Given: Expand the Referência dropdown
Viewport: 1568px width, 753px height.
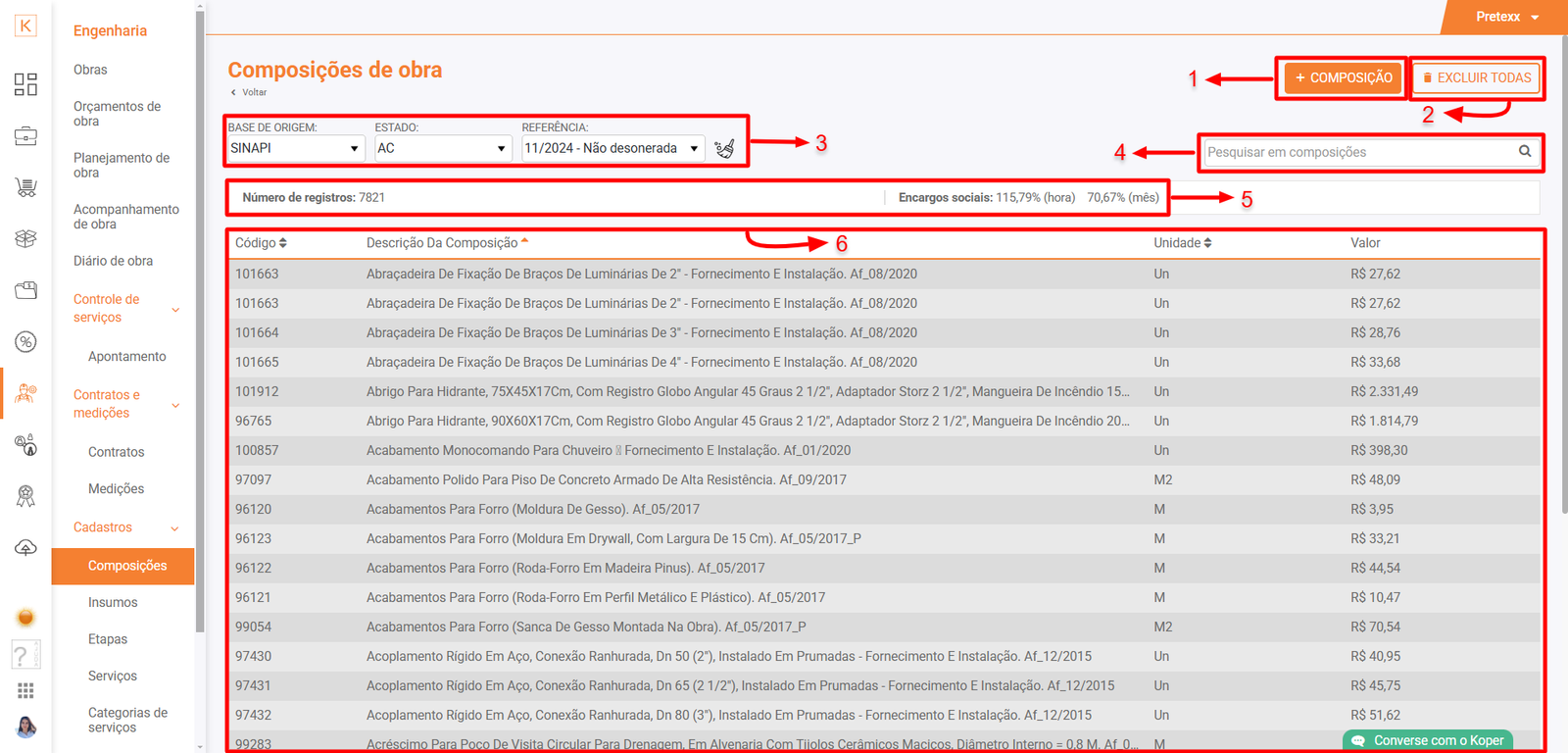Looking at the screenshot, I should [612, 148].
